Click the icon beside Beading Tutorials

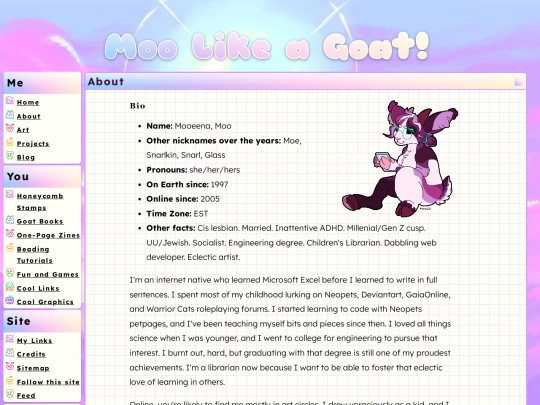(x=10, y=247)
